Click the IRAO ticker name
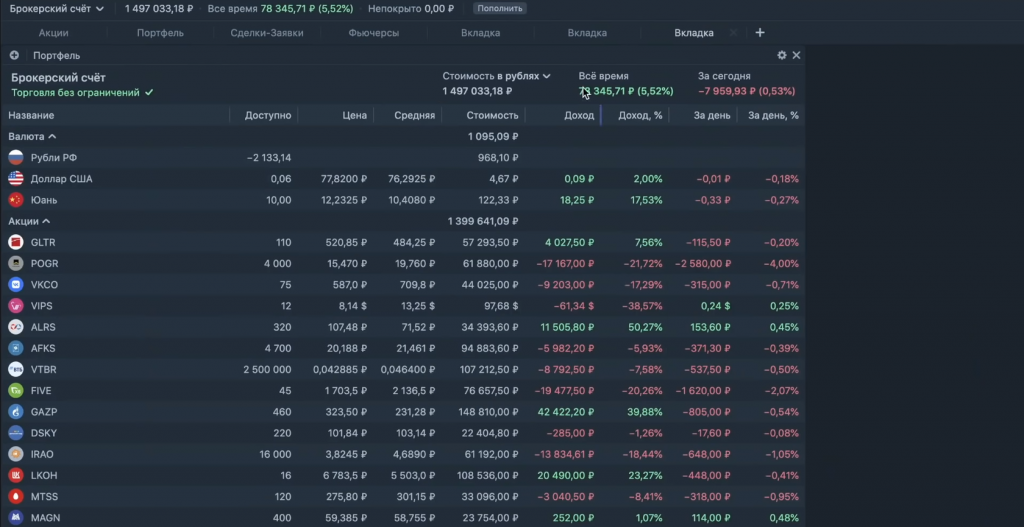This screenshot has width=1024, height=527. tap(42, 454)
